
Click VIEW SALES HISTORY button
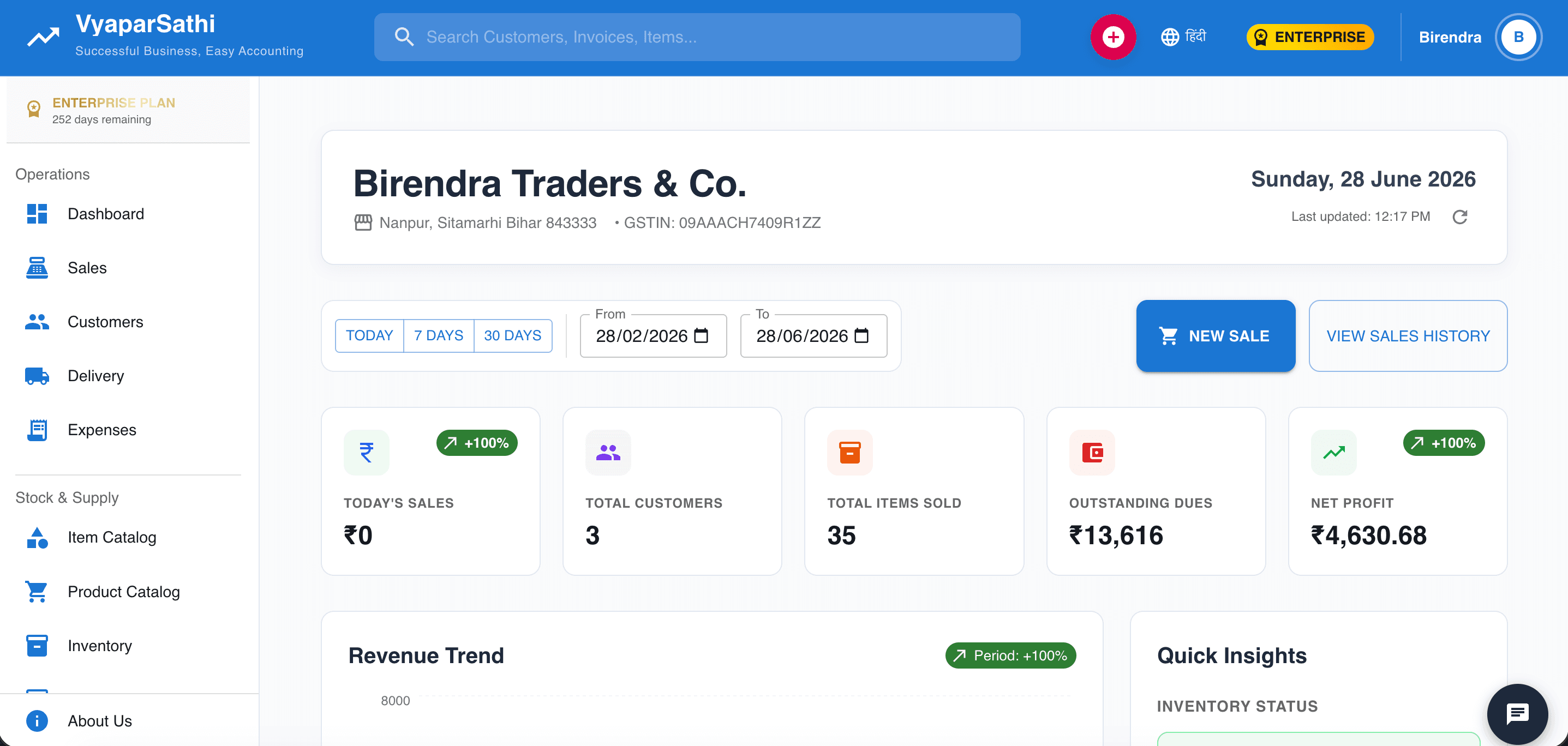(x=1408, y=336)
